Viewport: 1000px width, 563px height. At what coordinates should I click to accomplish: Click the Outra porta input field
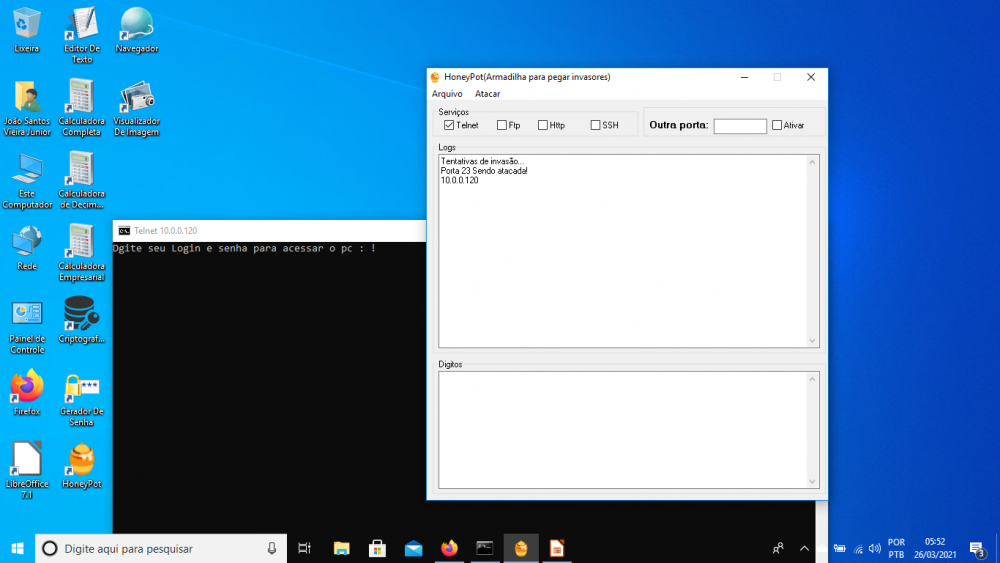coord(739,126)
